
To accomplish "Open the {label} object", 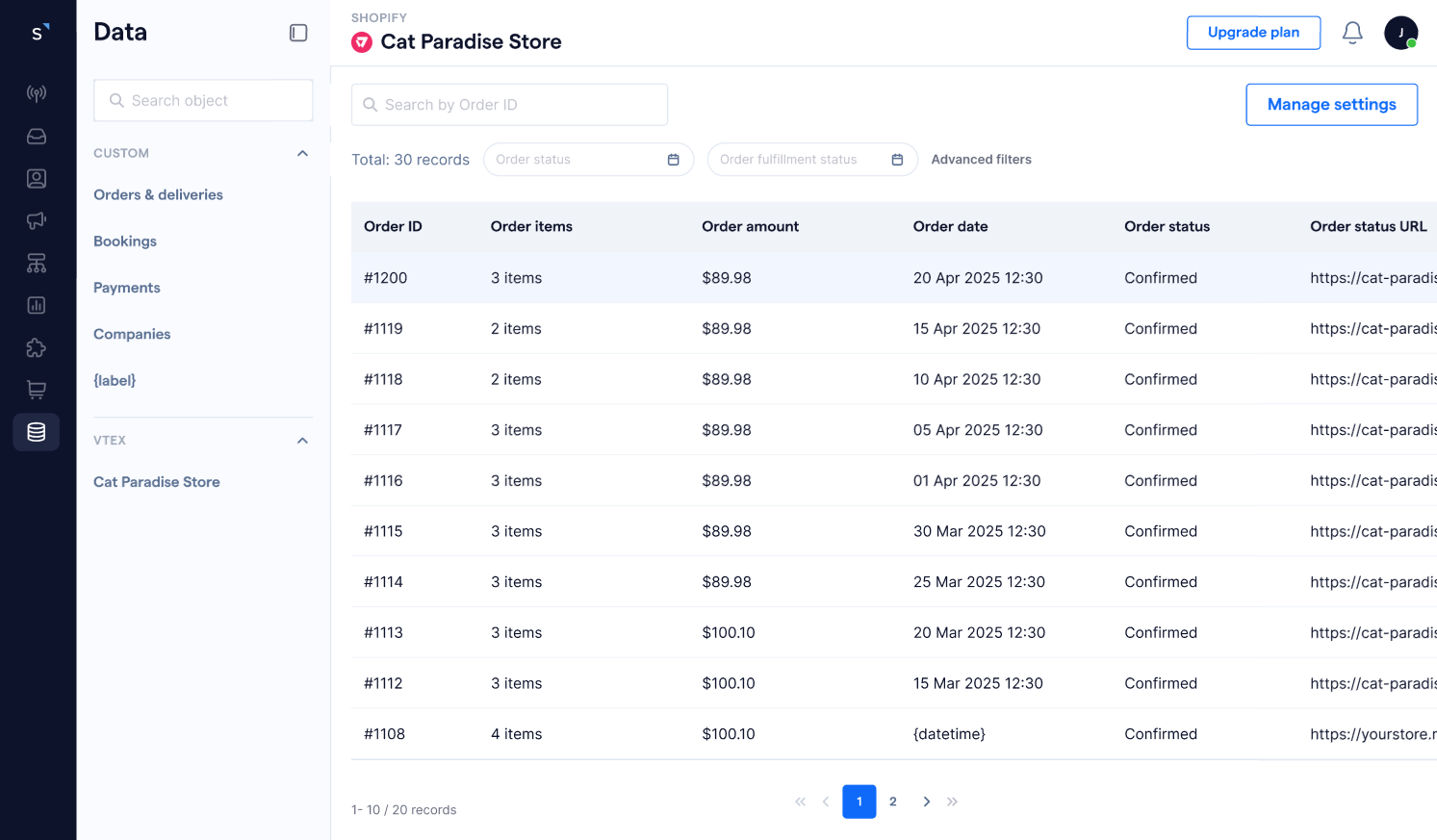I will click(115, 380).
